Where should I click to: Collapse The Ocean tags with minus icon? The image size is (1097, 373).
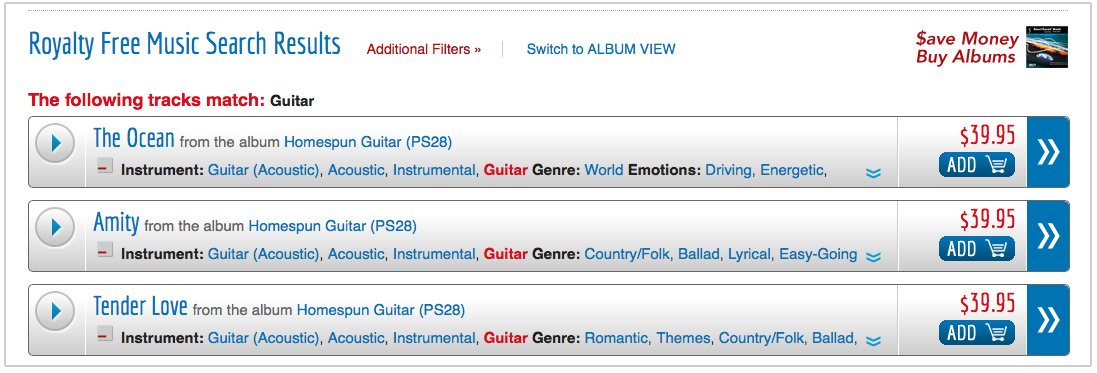(105, 167)
